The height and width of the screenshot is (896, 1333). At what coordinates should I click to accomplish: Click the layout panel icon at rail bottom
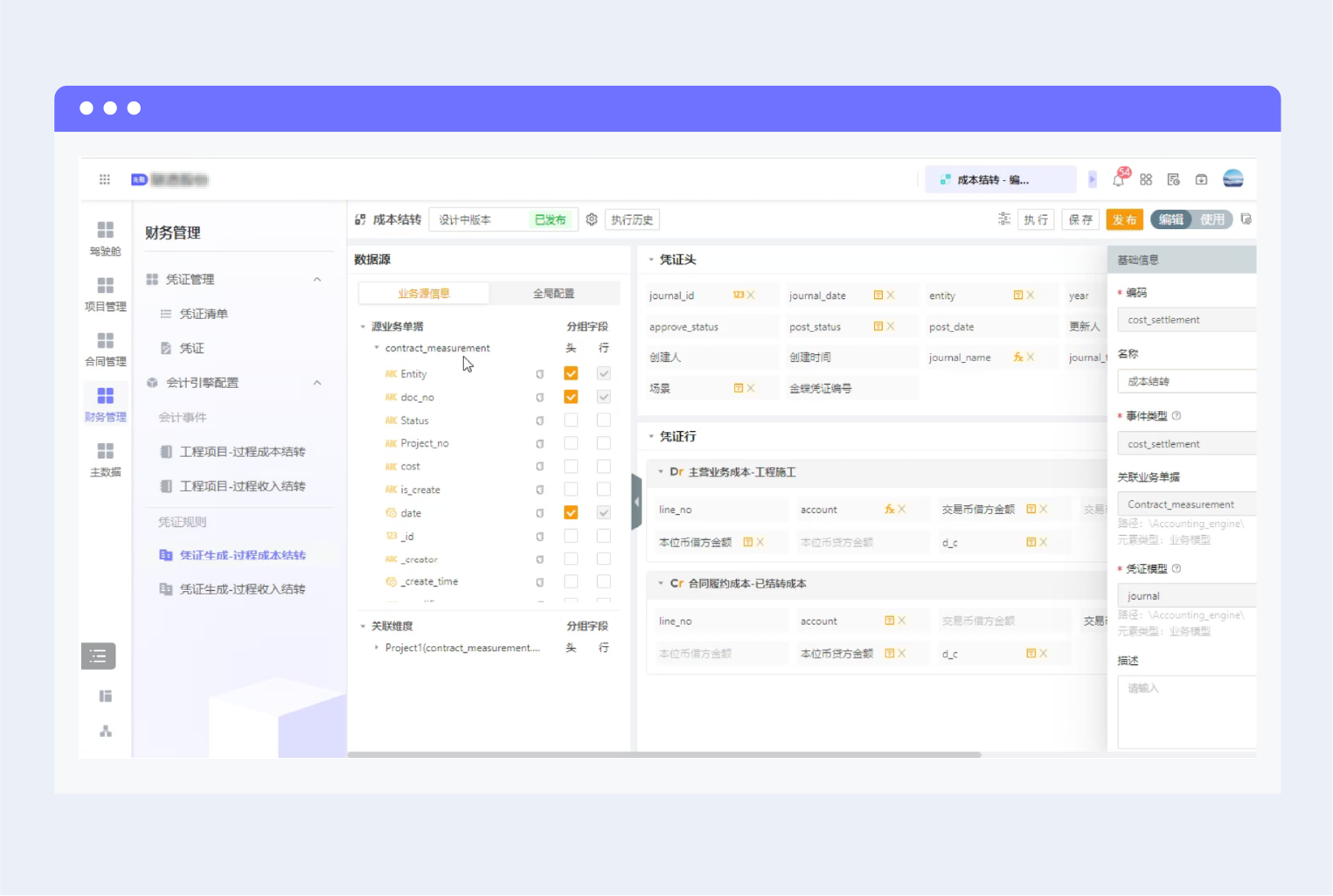(x=105, y=696)
